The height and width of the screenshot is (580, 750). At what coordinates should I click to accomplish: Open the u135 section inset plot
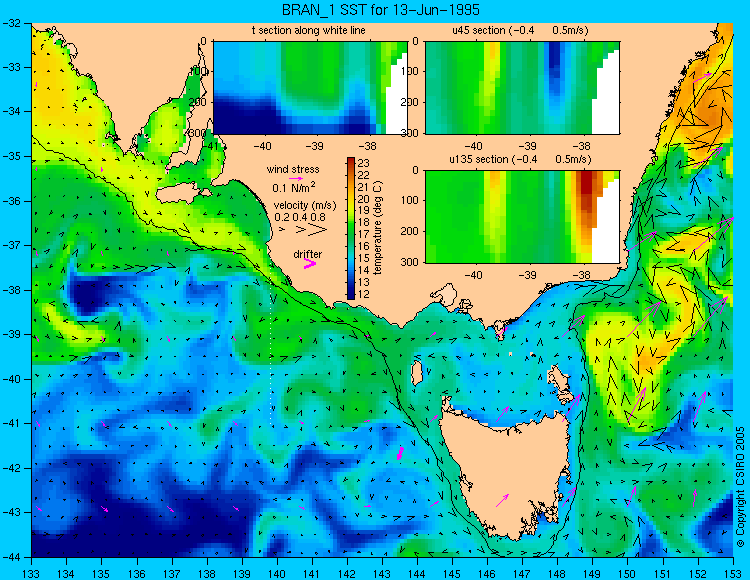click(522, 217)
